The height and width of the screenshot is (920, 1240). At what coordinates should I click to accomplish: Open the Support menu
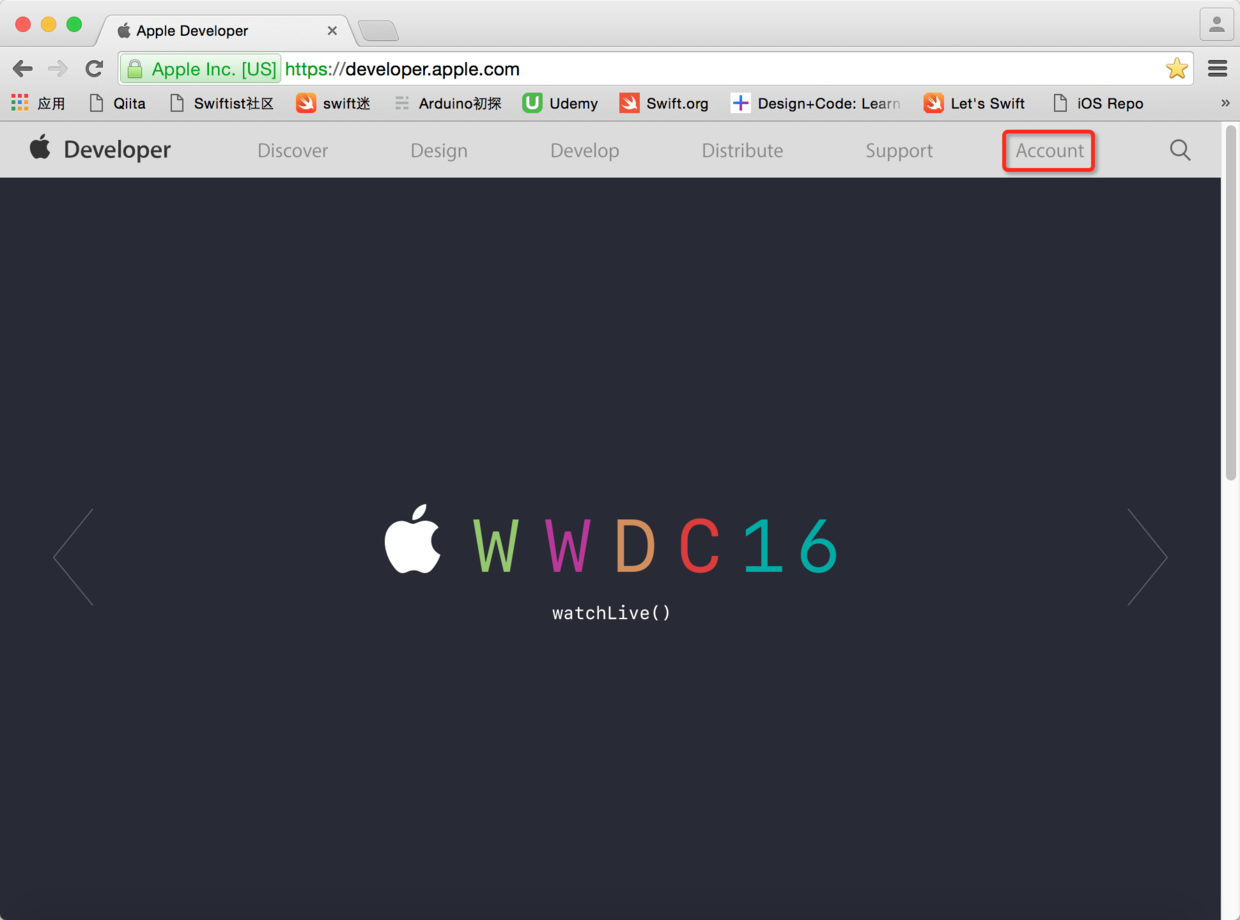[x=899, y=151]
